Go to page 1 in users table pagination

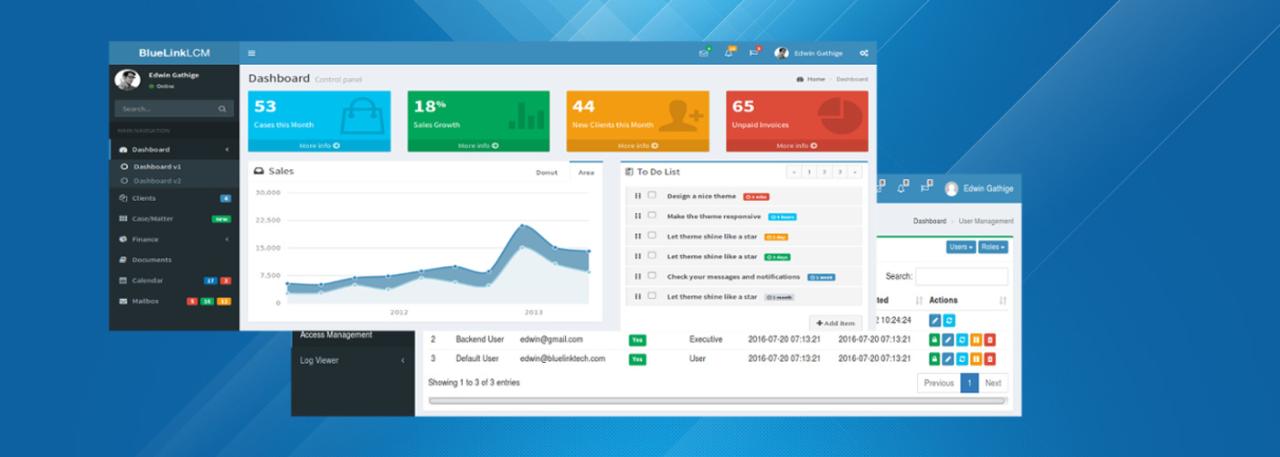969,383
